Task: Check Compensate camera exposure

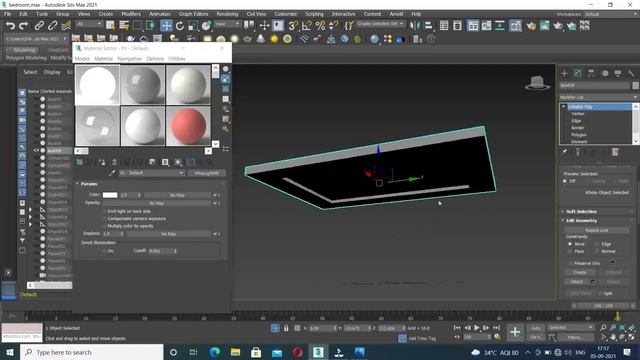Action: coord(104,219)
